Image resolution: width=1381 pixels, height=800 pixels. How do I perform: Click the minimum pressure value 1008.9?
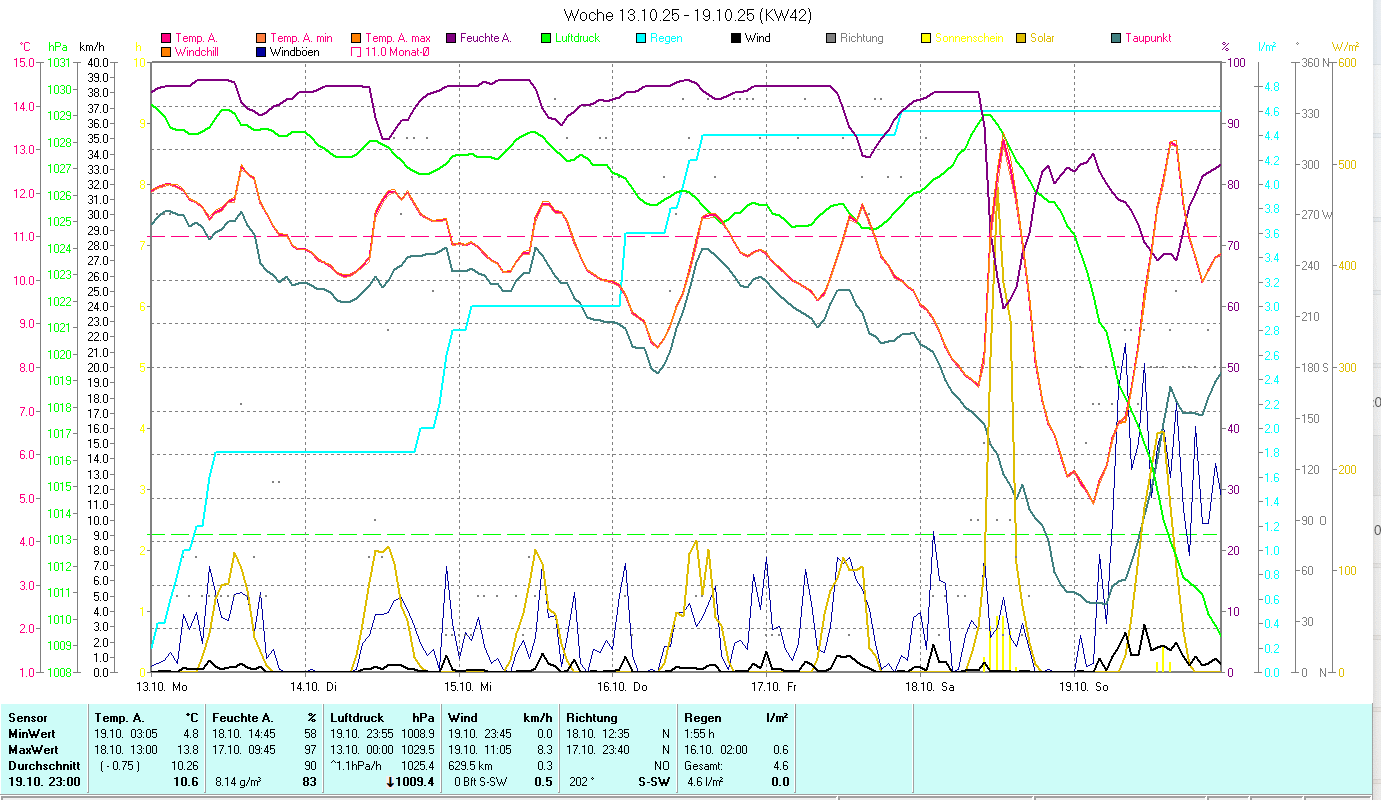coord(418,734)
